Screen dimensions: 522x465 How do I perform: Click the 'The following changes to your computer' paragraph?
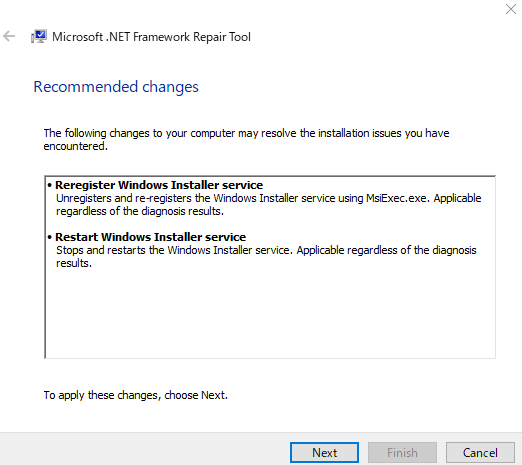coord(246,139)
